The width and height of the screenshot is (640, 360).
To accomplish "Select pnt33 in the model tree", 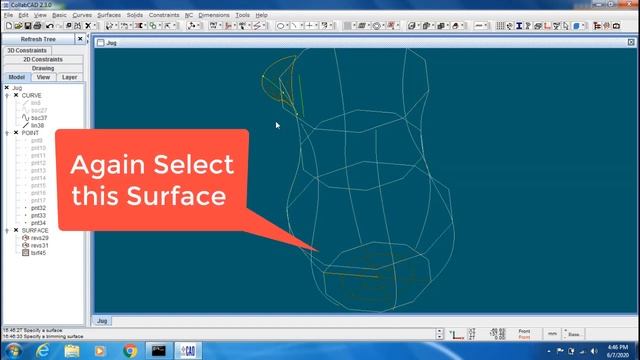I will tap(38, 216).
